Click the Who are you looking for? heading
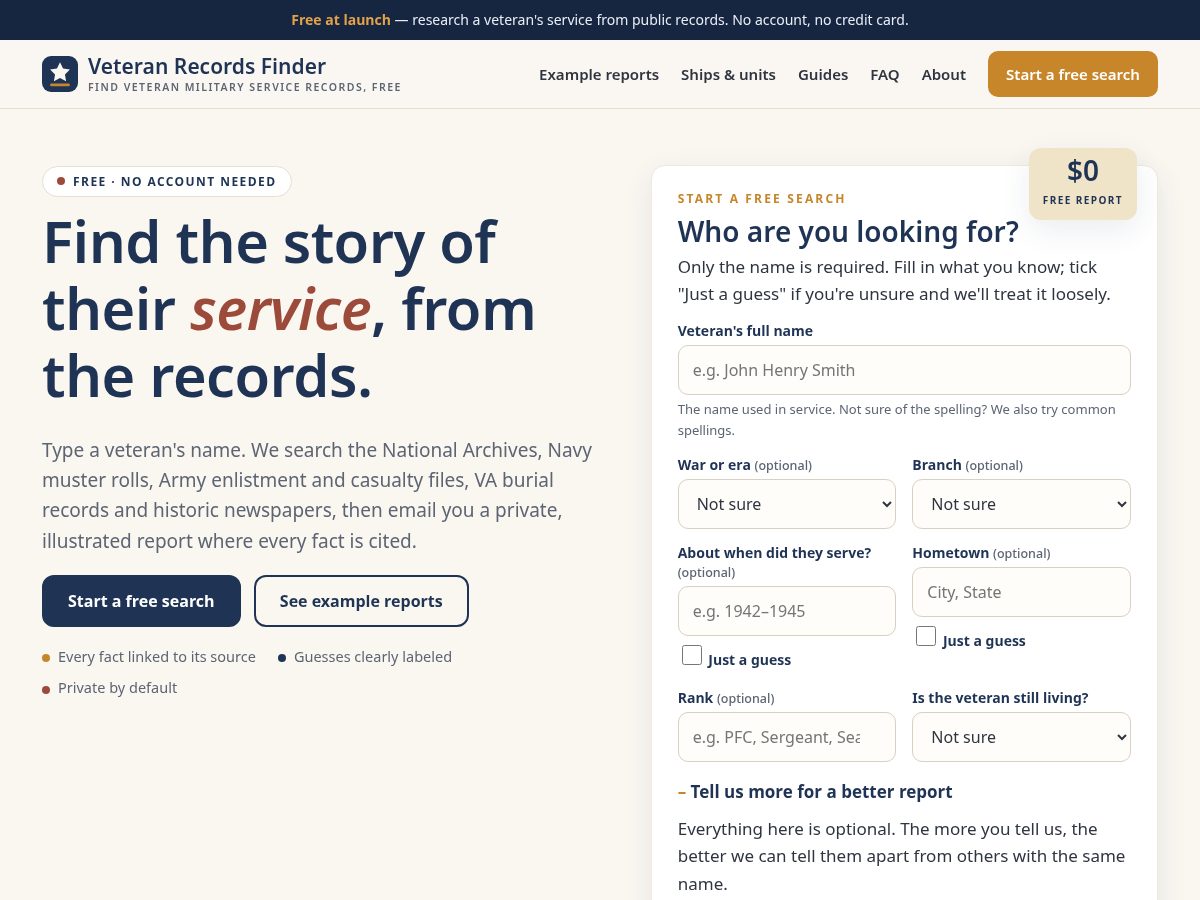This screenshot has width=1200, height=900. (848, 232)
